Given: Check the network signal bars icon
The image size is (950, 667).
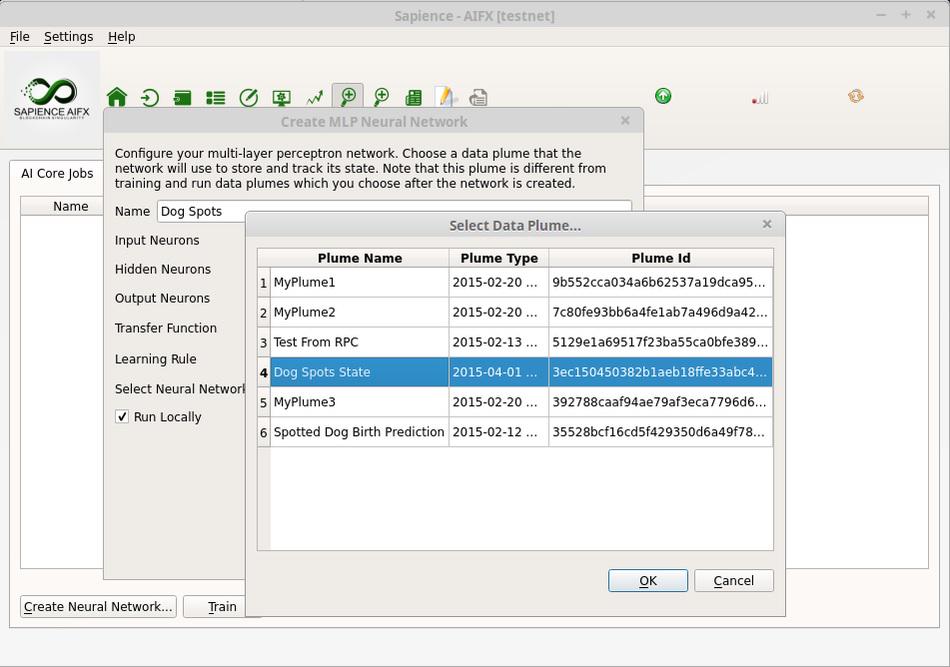Looking at the screenshot, I should click(x=760, y=98).
